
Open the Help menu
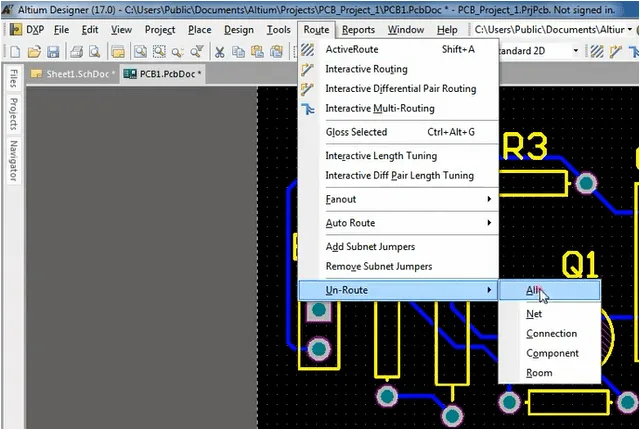point(447,30)
